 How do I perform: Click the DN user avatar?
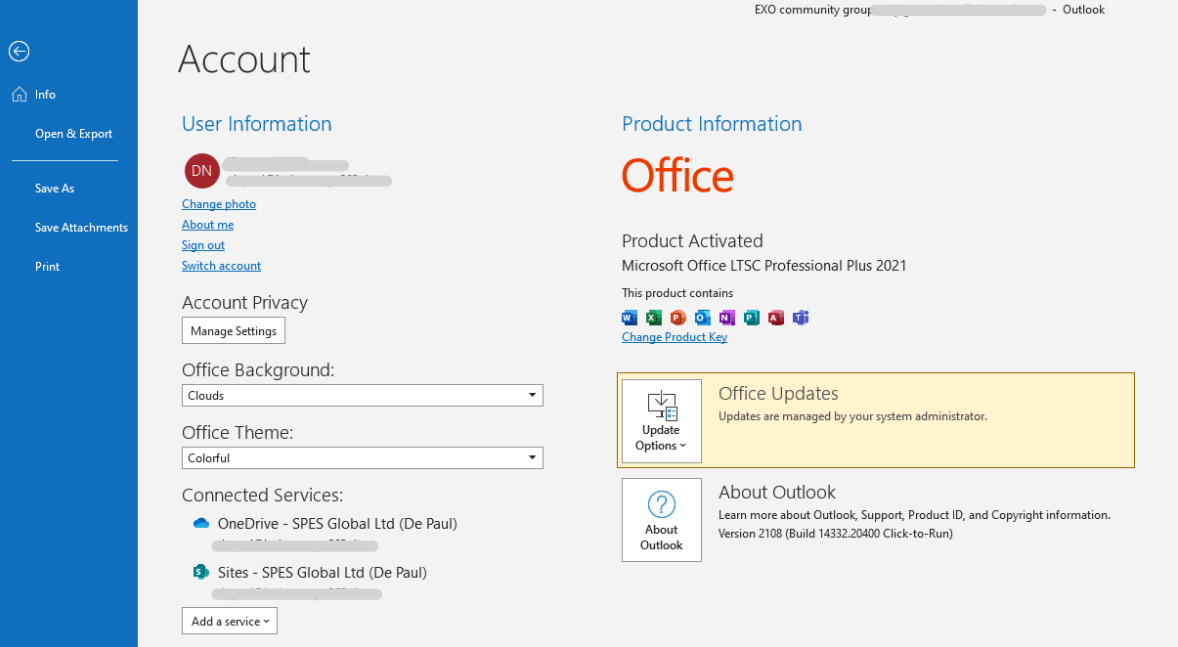tap(201, 171)
